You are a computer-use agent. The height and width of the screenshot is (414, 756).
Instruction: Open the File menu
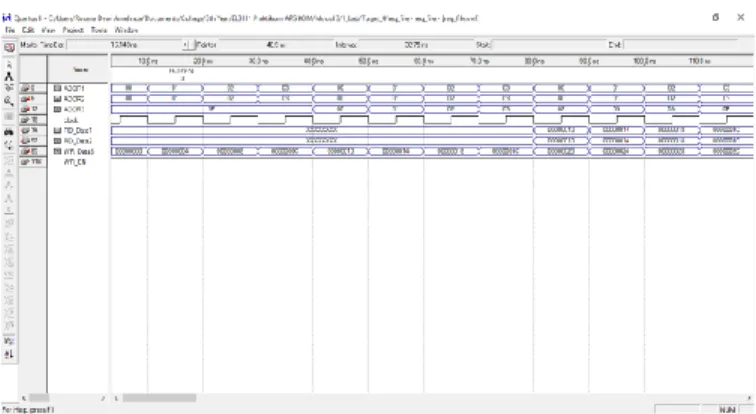point(10,30)
